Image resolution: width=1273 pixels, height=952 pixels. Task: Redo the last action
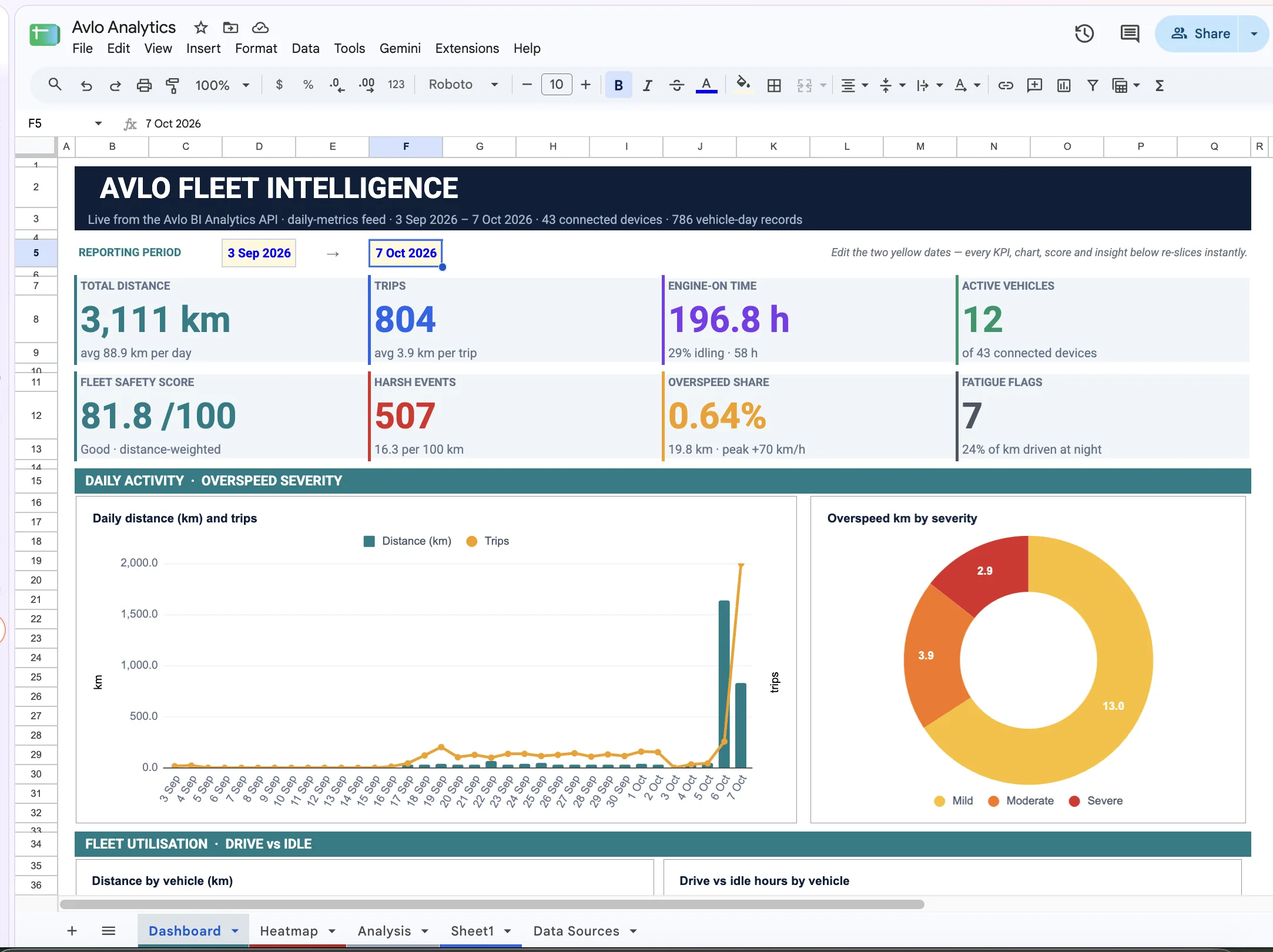[115, 85]
